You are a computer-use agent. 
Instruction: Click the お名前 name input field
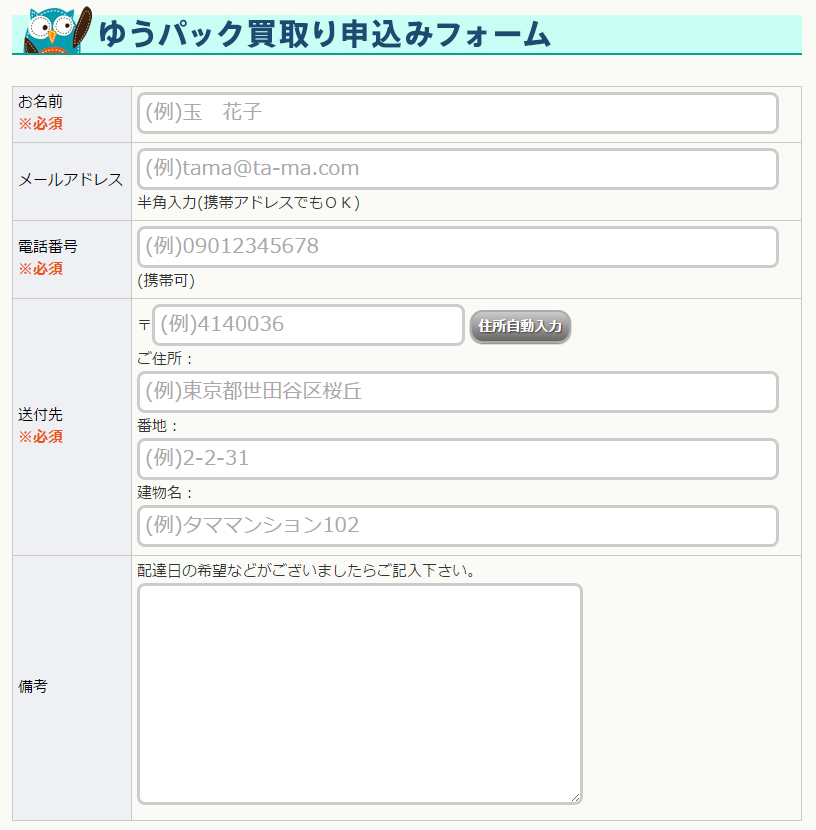[x=458, y=113]
